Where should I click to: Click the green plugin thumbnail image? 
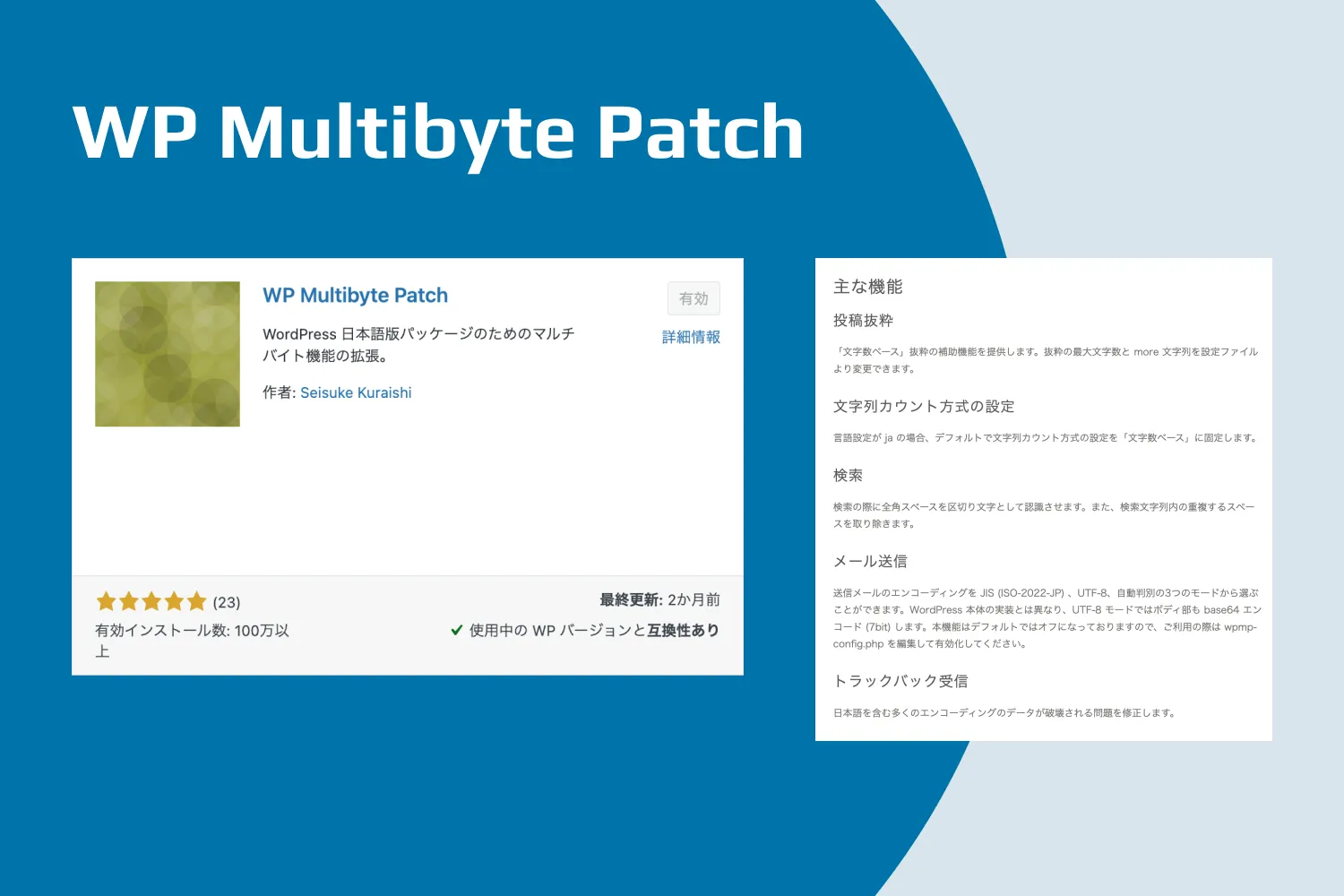(x=168, y=354)
